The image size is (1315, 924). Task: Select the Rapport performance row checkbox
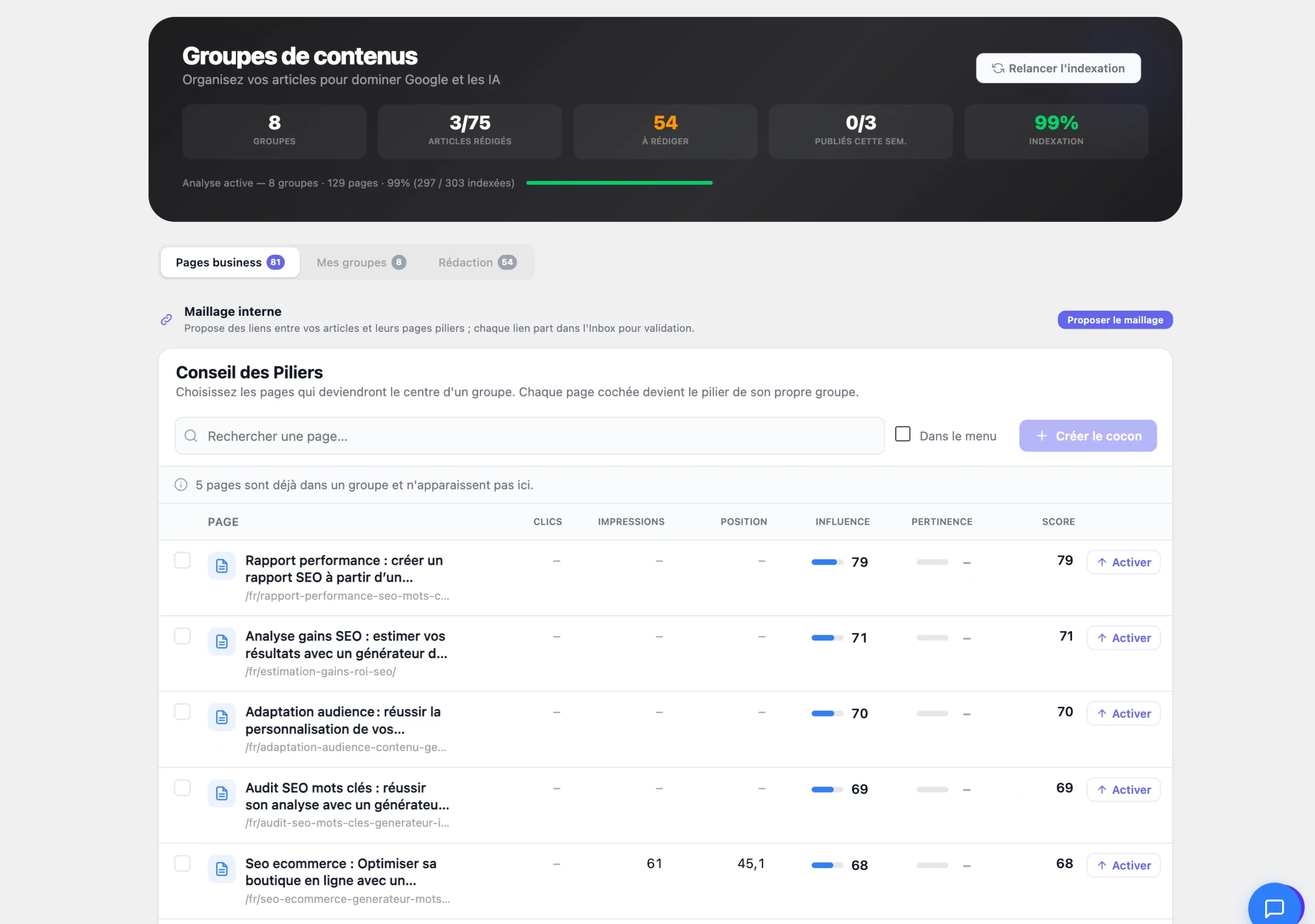pos(182,560)
